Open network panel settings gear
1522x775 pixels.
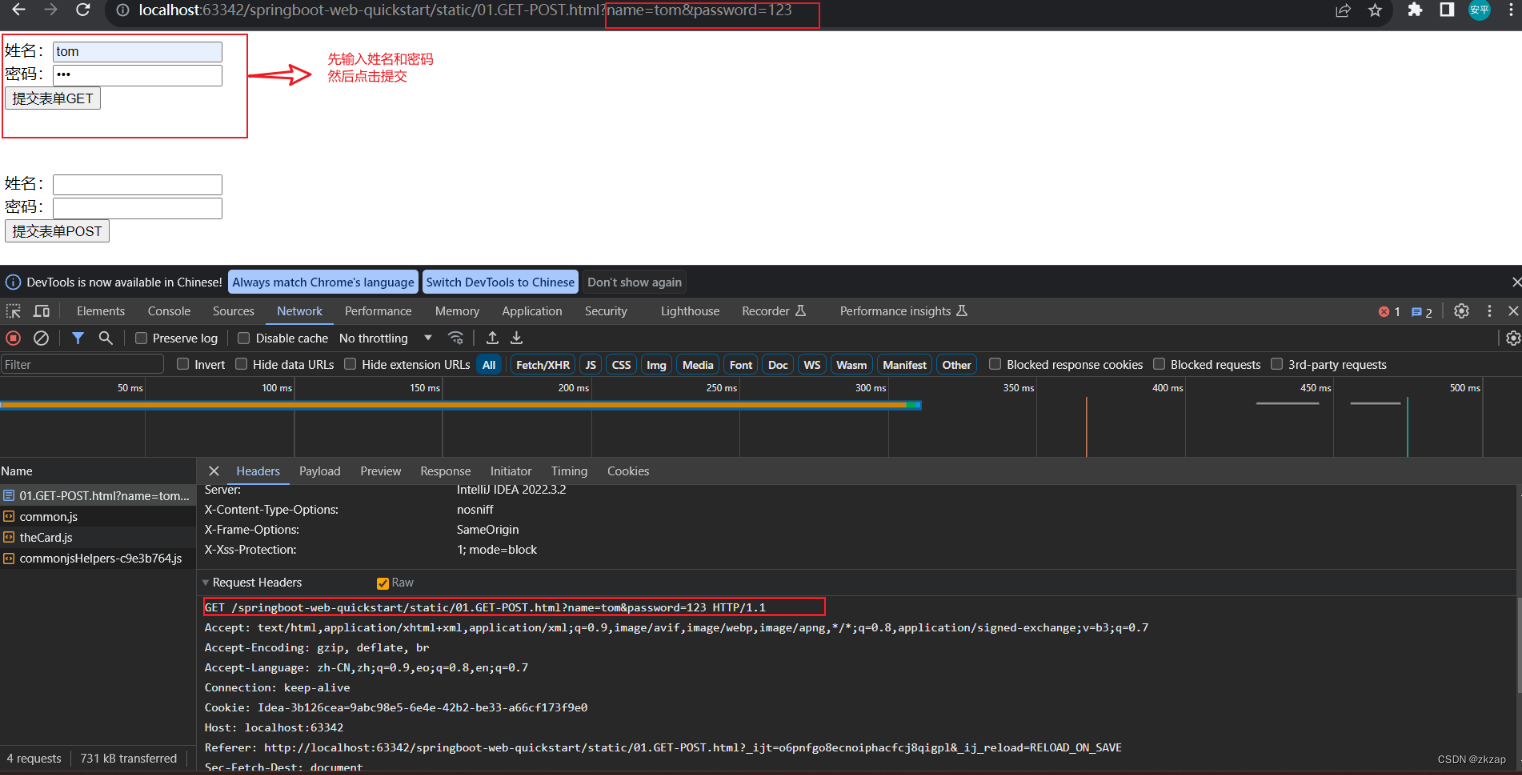1513,338
